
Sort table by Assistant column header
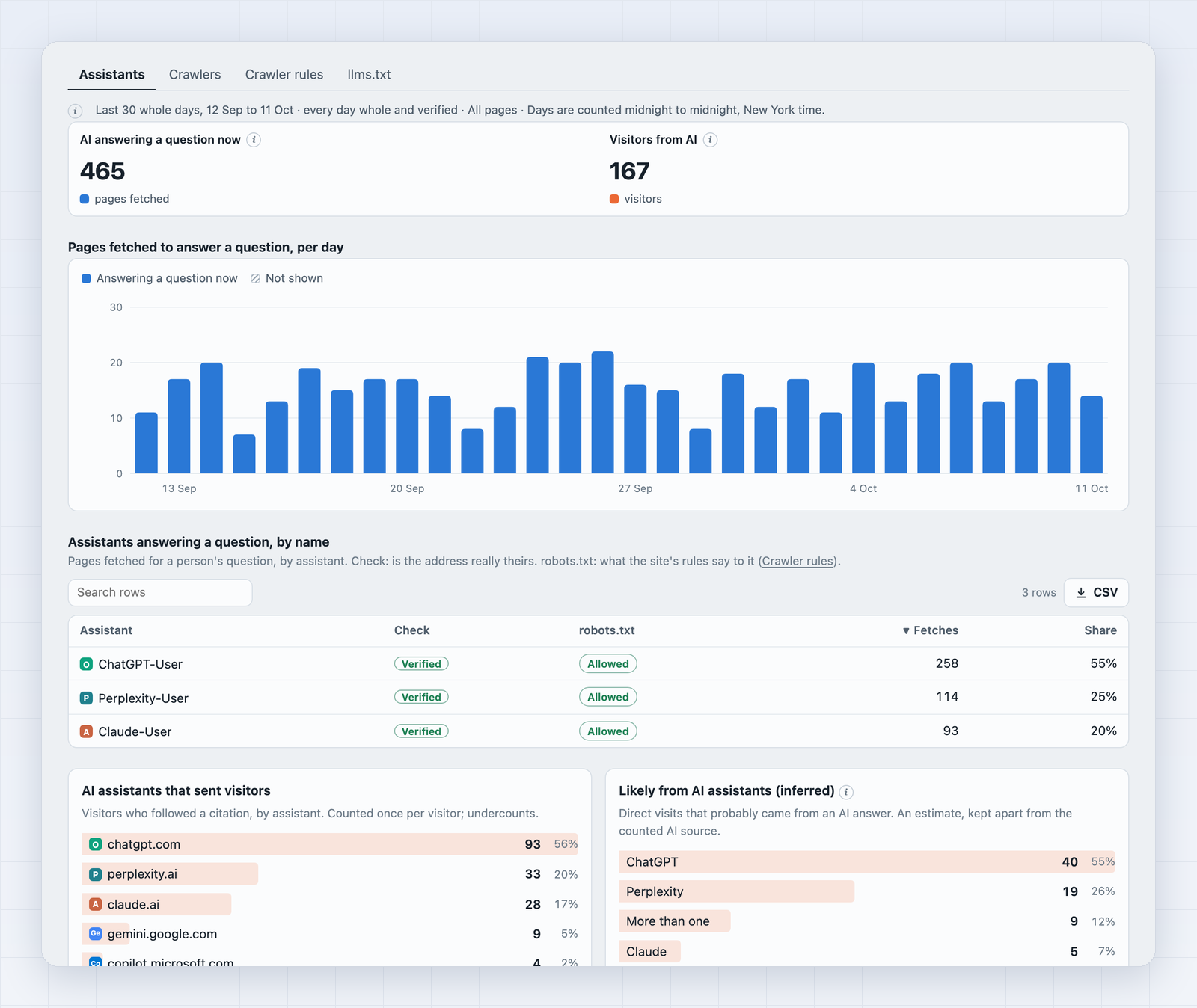click(106, 630)
